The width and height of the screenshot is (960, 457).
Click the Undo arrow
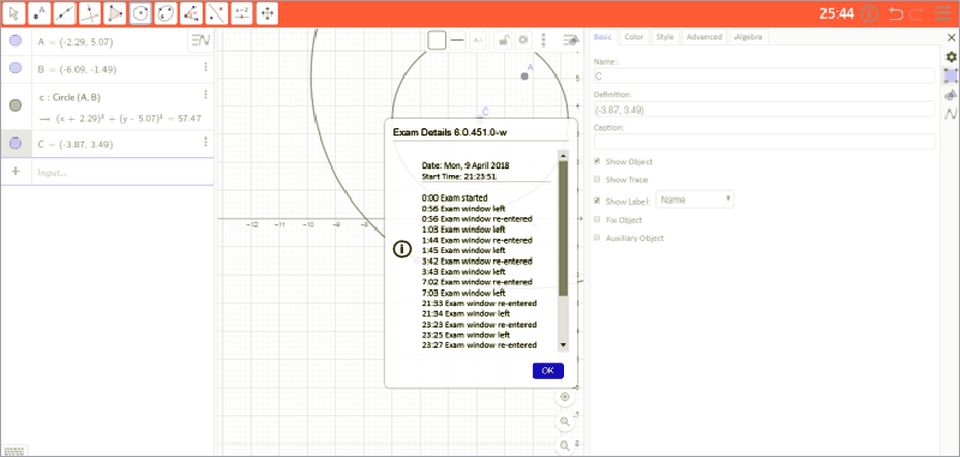pos(895,14)
